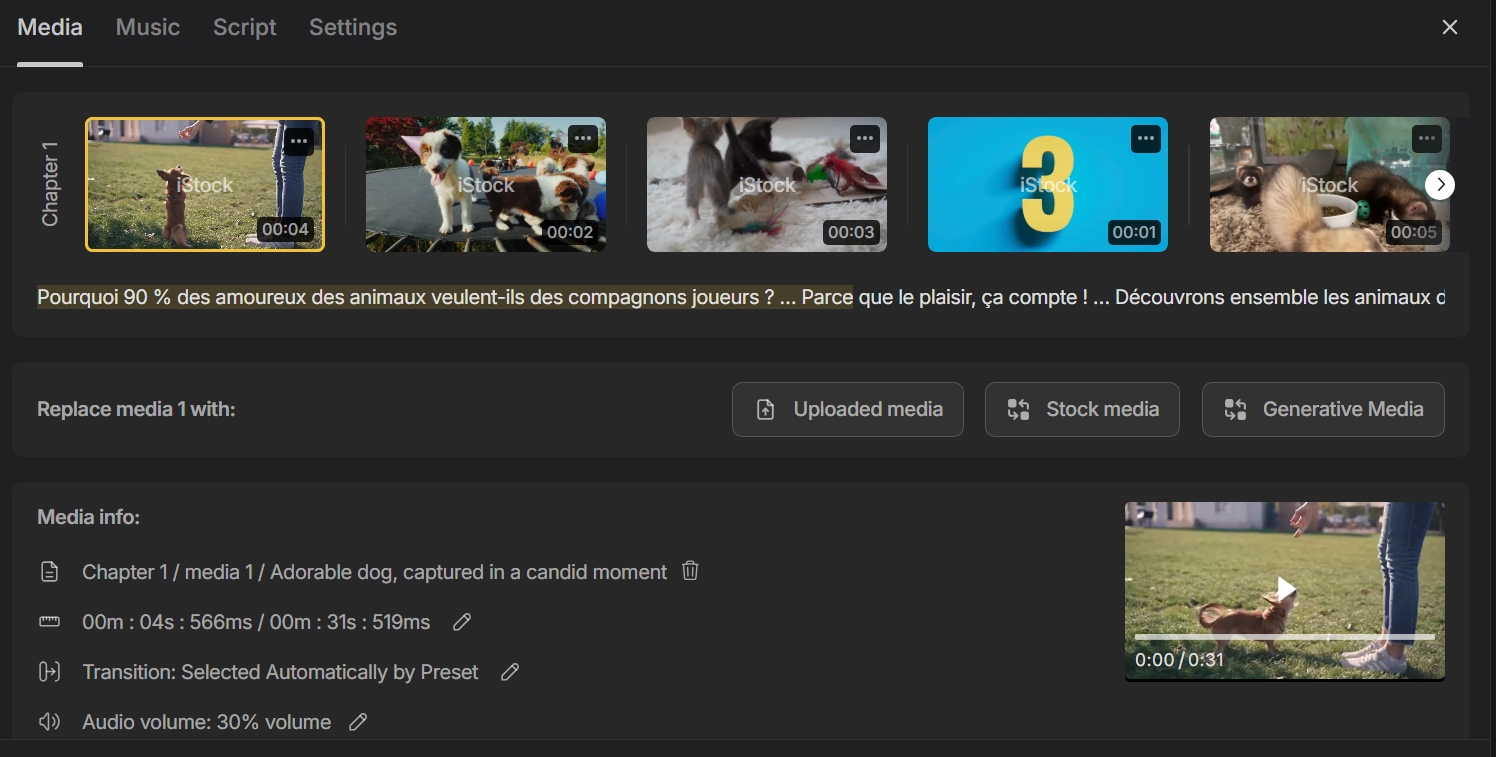
Task: Select the dog on lawn thumbnail
Action: point(205,184)
